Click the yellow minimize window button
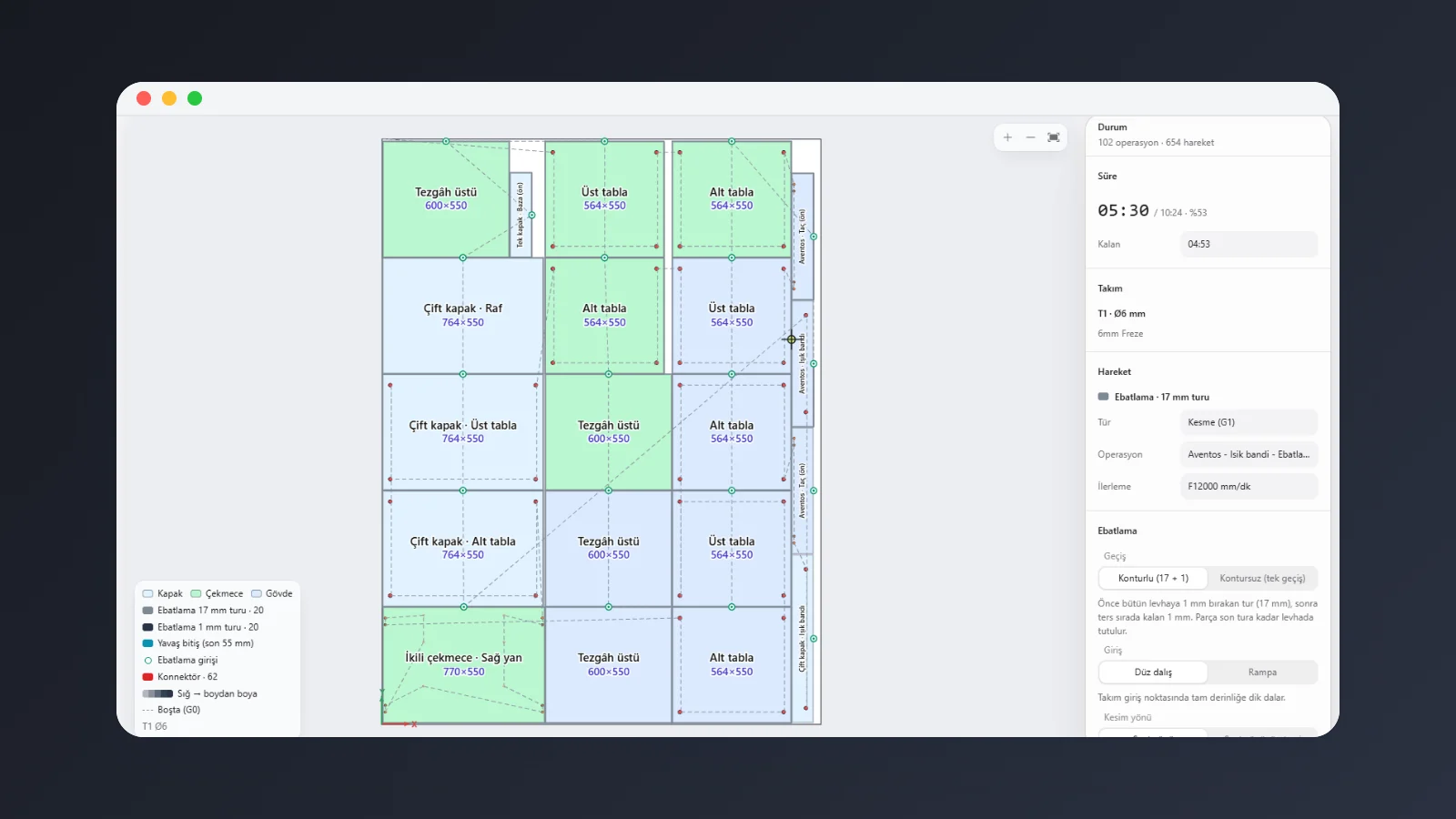The height and width of the screenshot is (819, 1456). point(169,98)
